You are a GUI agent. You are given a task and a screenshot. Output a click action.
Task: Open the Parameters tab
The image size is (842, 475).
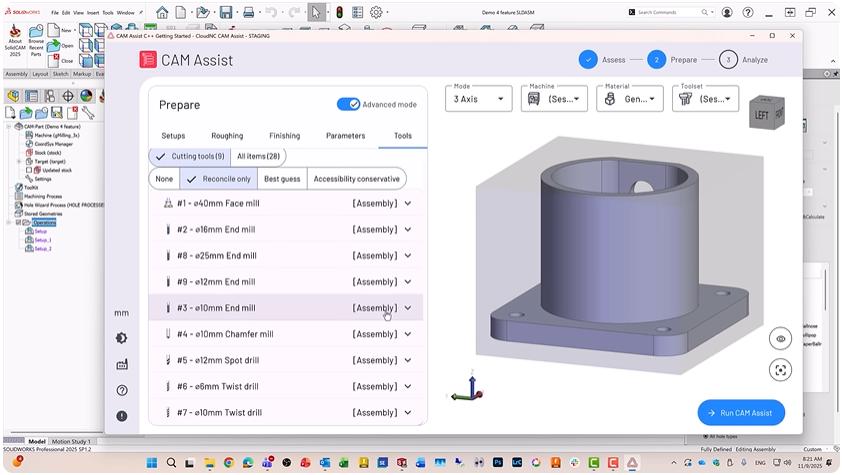click(x=345, y=136)
